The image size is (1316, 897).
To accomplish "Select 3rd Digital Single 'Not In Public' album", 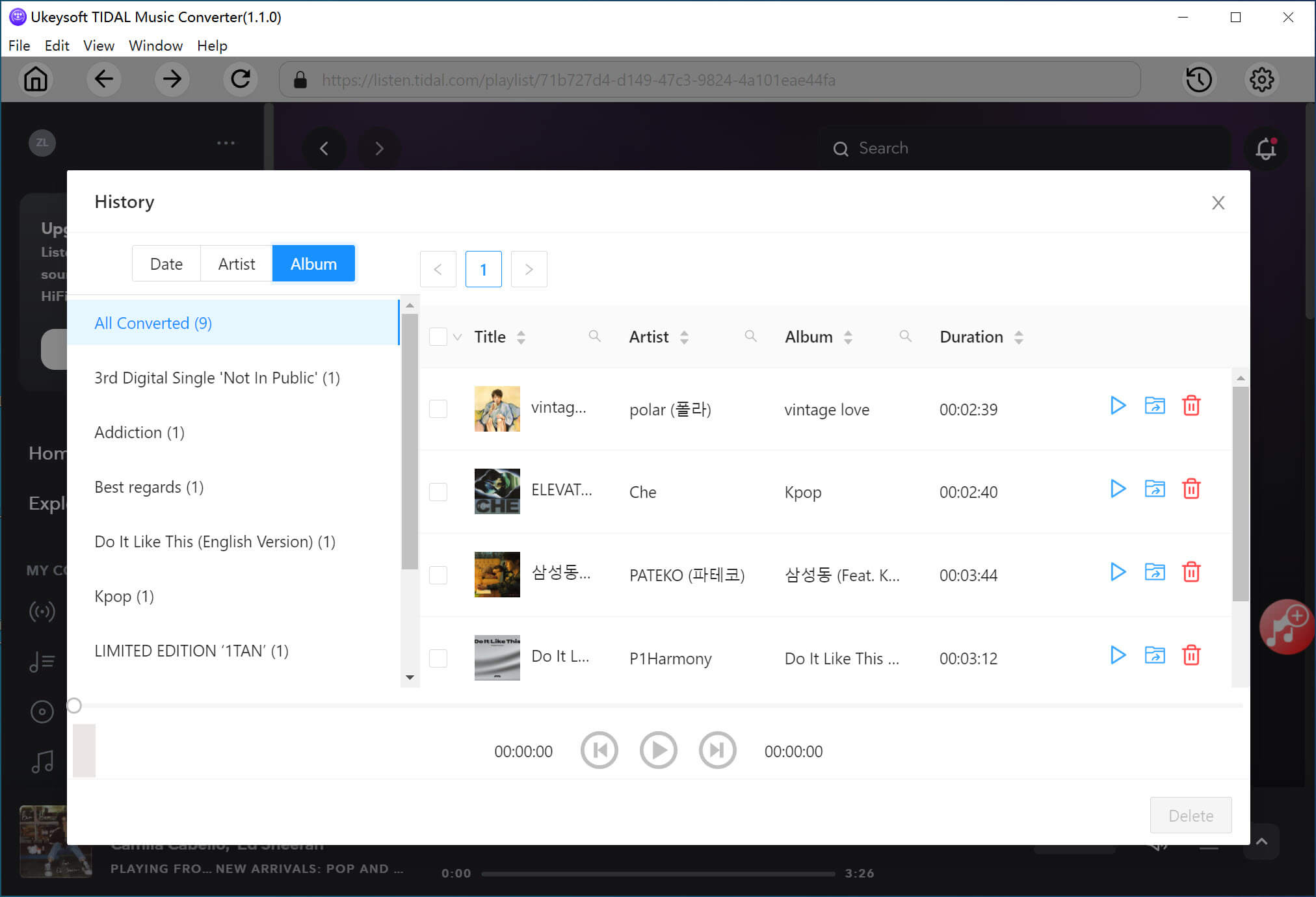I will [233, 378].
